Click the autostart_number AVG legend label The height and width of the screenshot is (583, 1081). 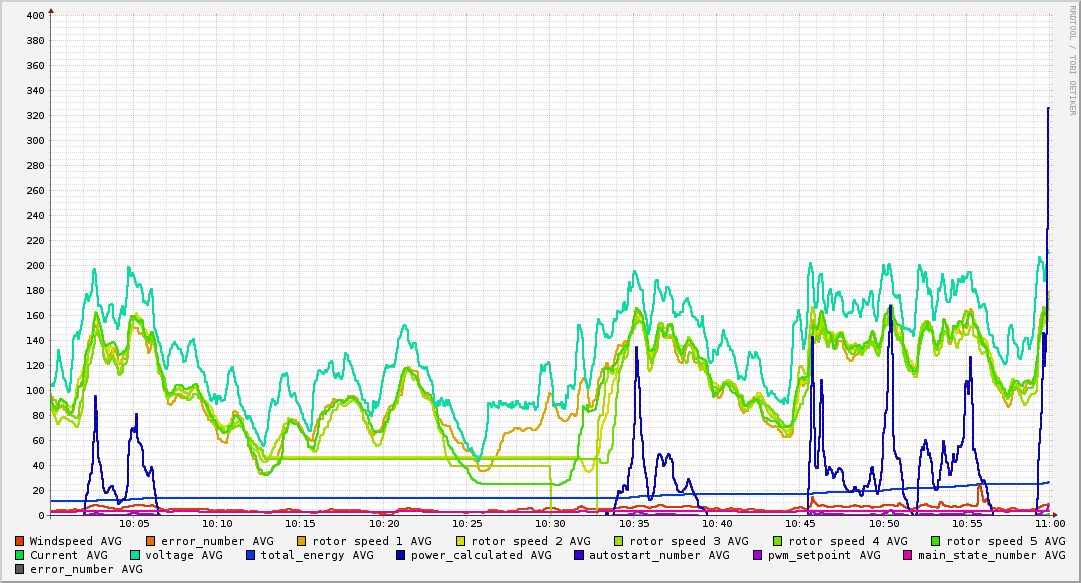(660, 555)
